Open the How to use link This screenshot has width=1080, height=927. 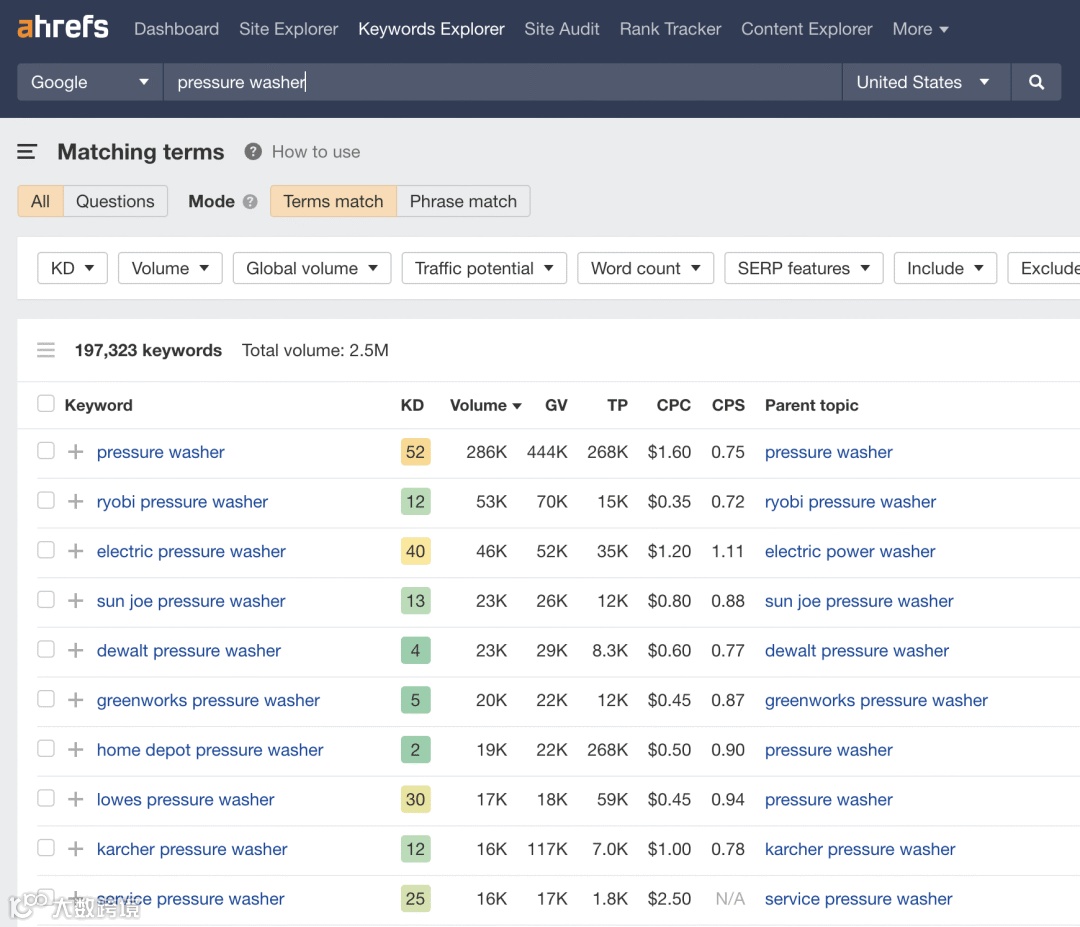tap(315, 152)
